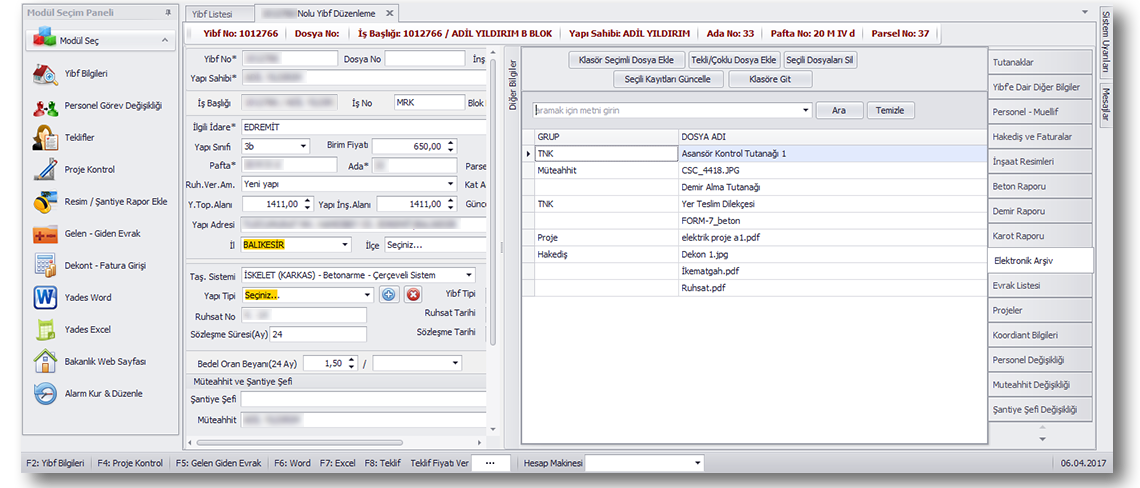Launch Proje Kontrol icon

coord(46,170)
